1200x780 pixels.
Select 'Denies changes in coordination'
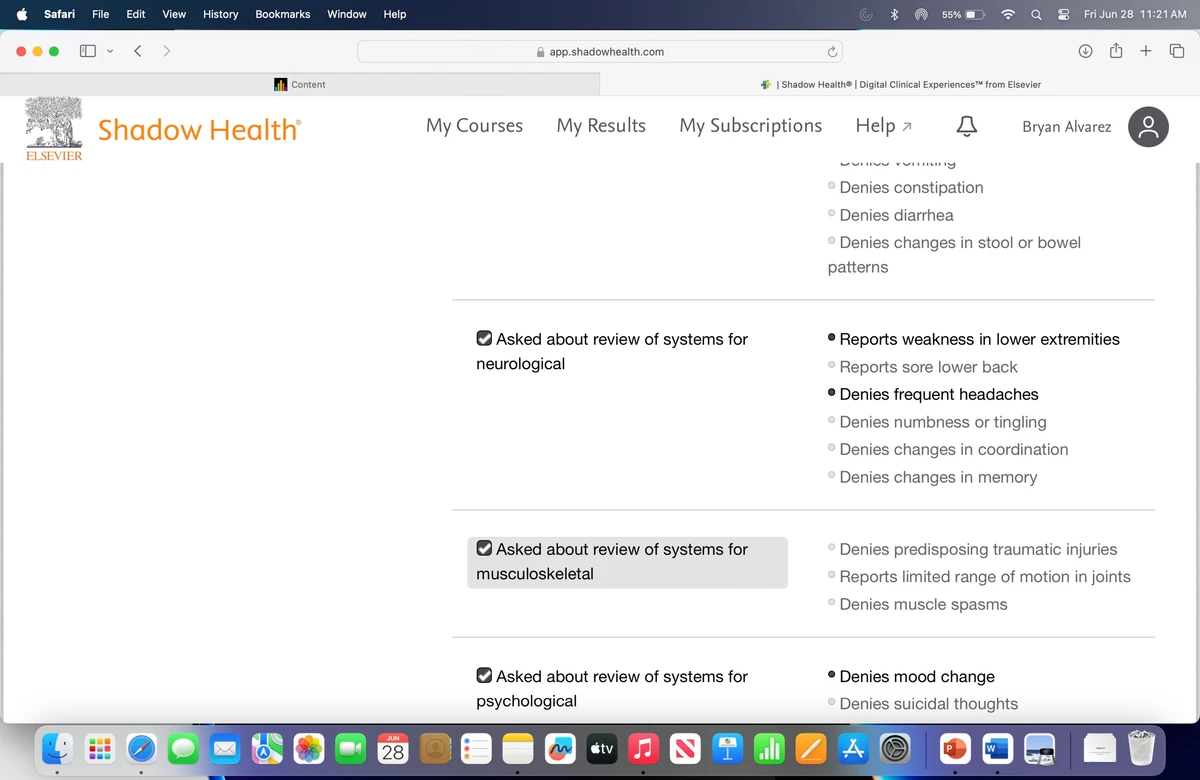[x=954, y=449]
